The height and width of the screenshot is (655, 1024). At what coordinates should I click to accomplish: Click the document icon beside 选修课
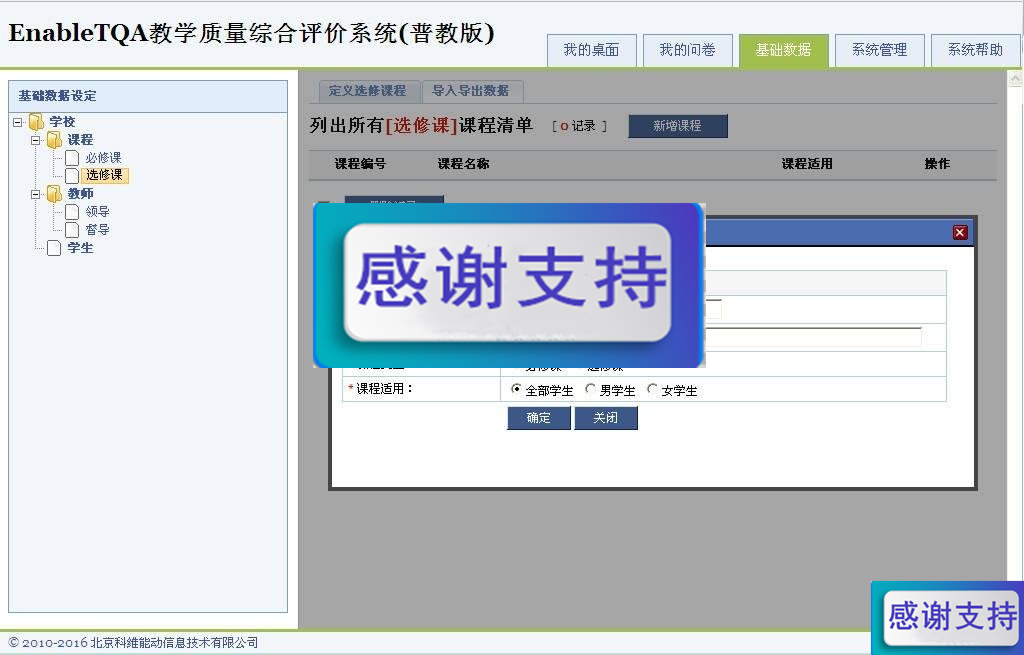(72, 175)
